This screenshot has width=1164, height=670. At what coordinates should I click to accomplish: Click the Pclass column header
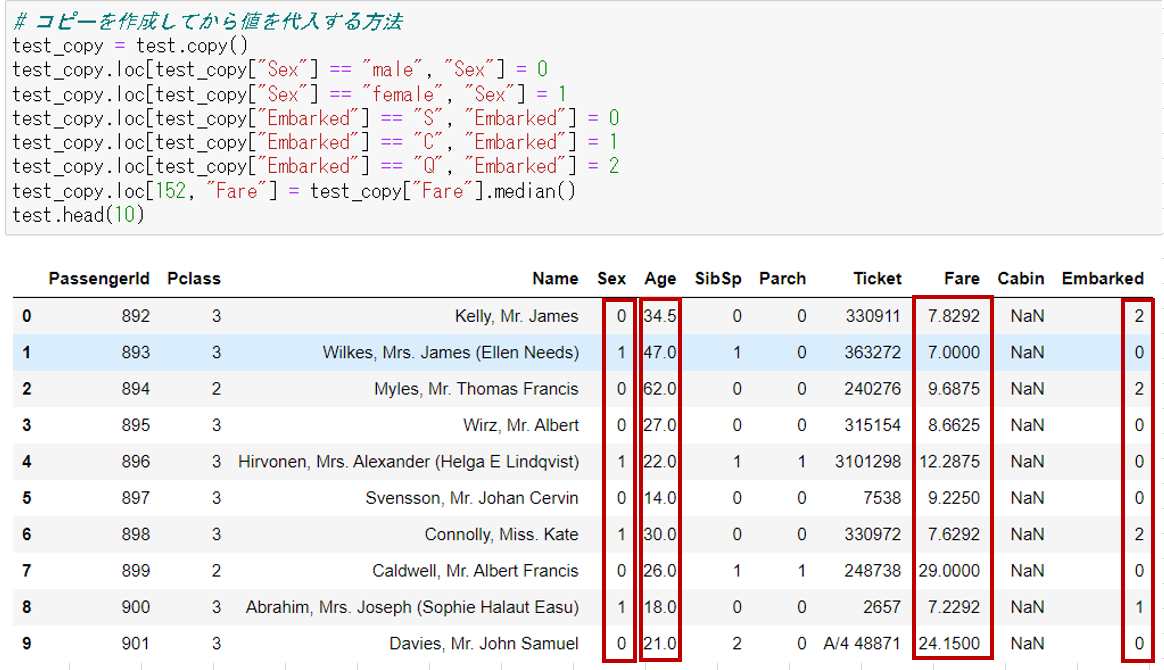[x=194, y=278]
